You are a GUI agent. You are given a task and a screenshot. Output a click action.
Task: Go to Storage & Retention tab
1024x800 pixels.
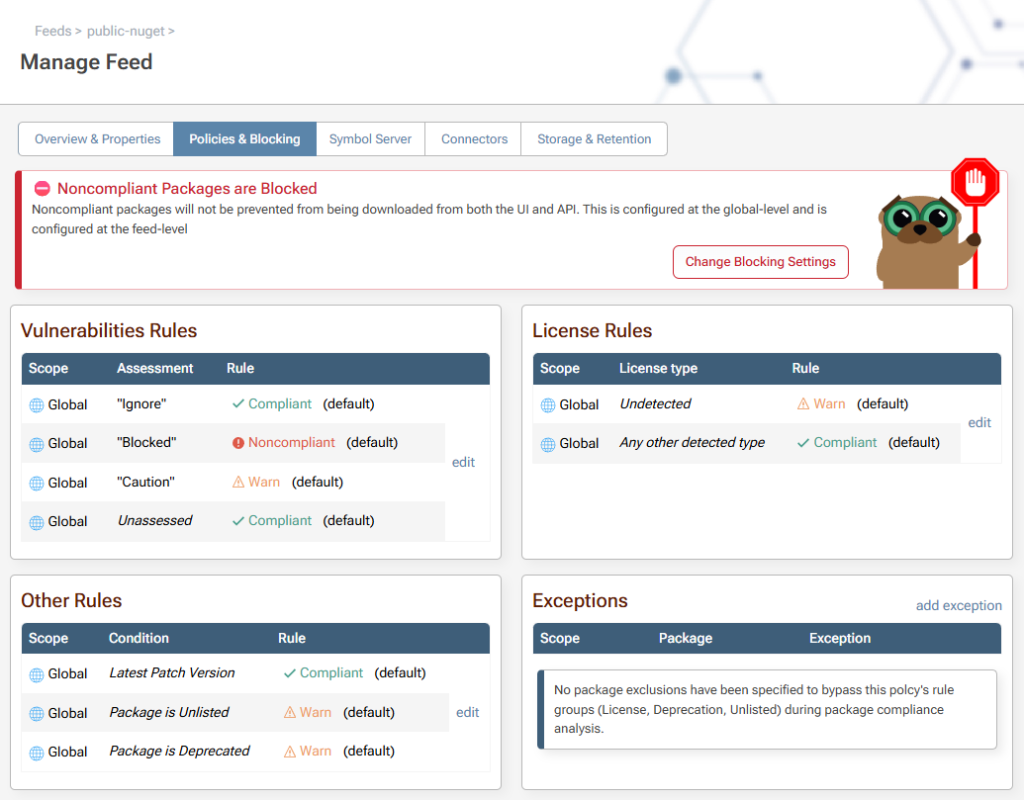tap(594, 139)
